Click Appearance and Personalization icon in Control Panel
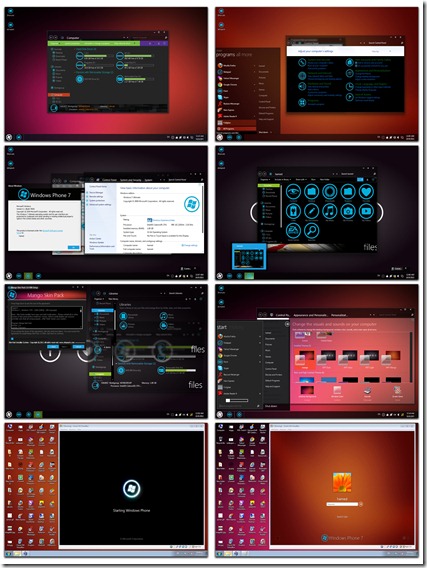This screenshot has width=427, height=568. click(349, 74)
